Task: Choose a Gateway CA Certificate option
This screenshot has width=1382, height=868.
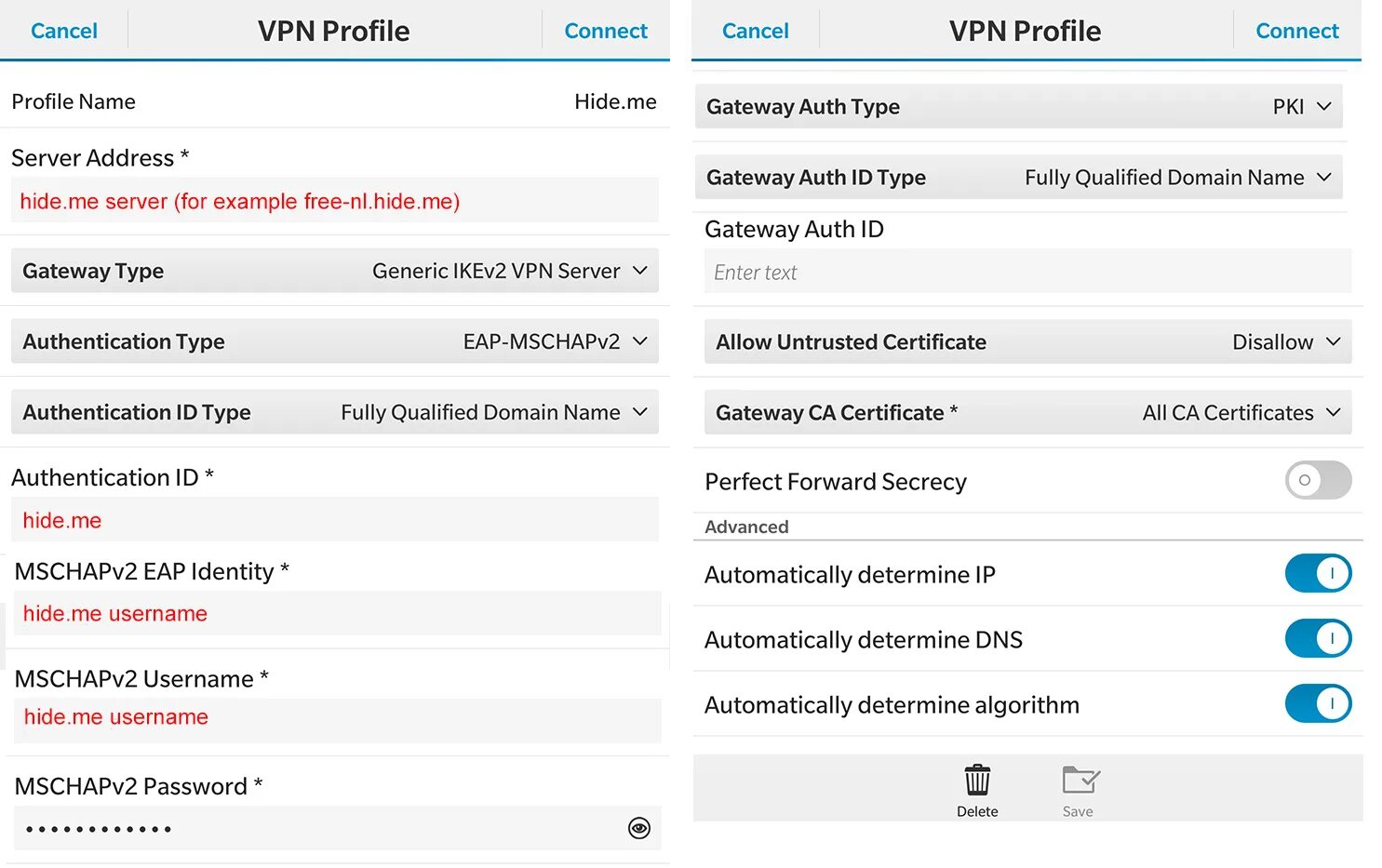Action: click(x=1027, y=412)
